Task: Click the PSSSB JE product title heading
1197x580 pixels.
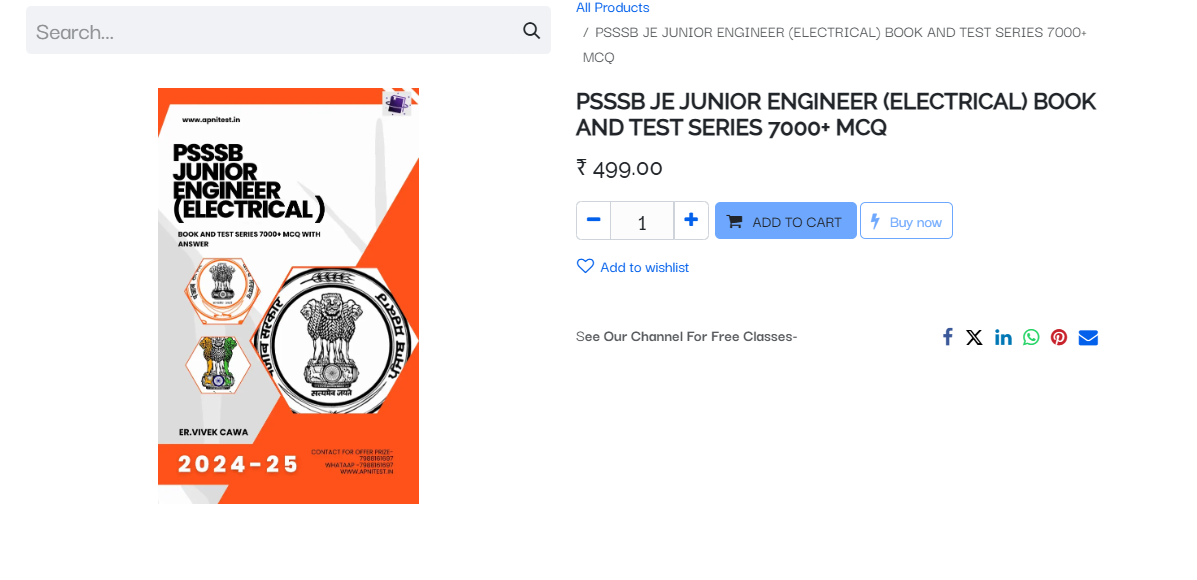Action: (x=836, y=114)
